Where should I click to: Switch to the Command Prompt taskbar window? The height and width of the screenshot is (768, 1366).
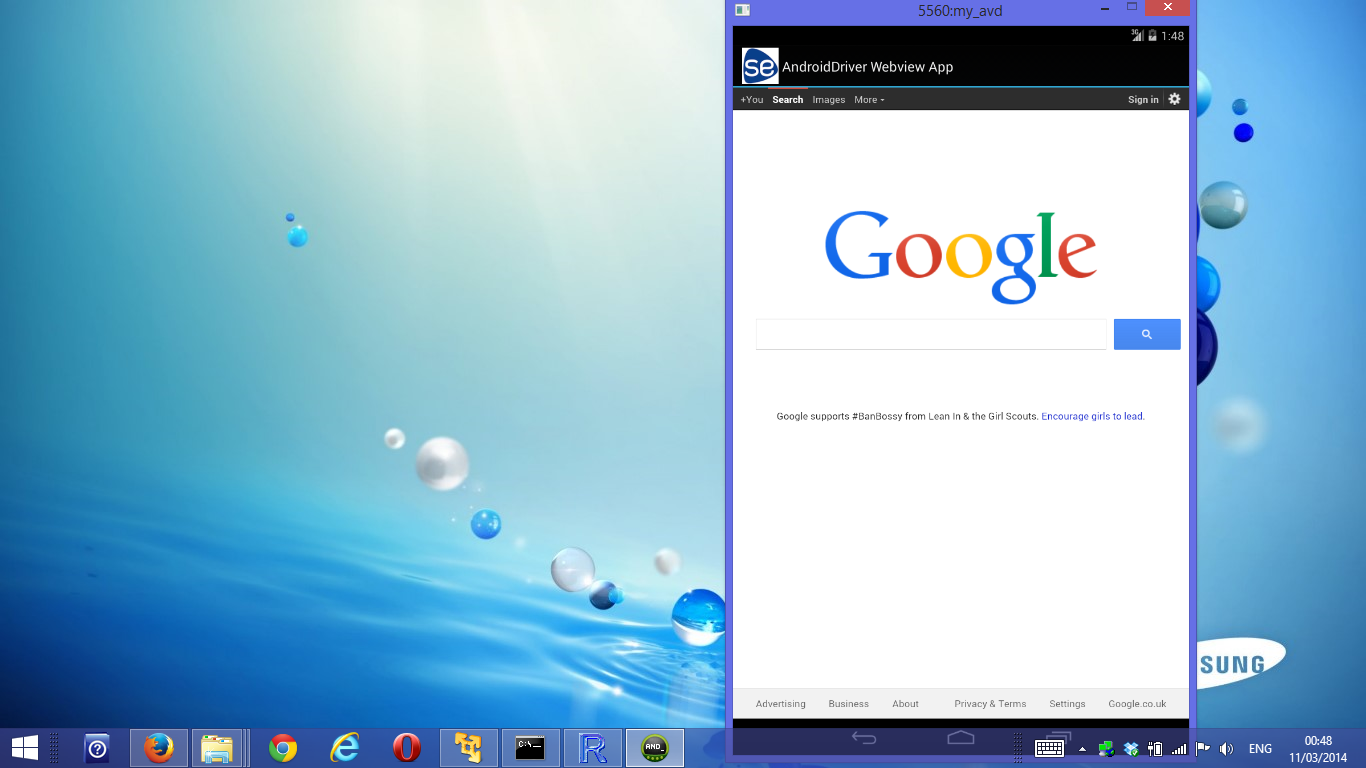[x=530, y=748]
